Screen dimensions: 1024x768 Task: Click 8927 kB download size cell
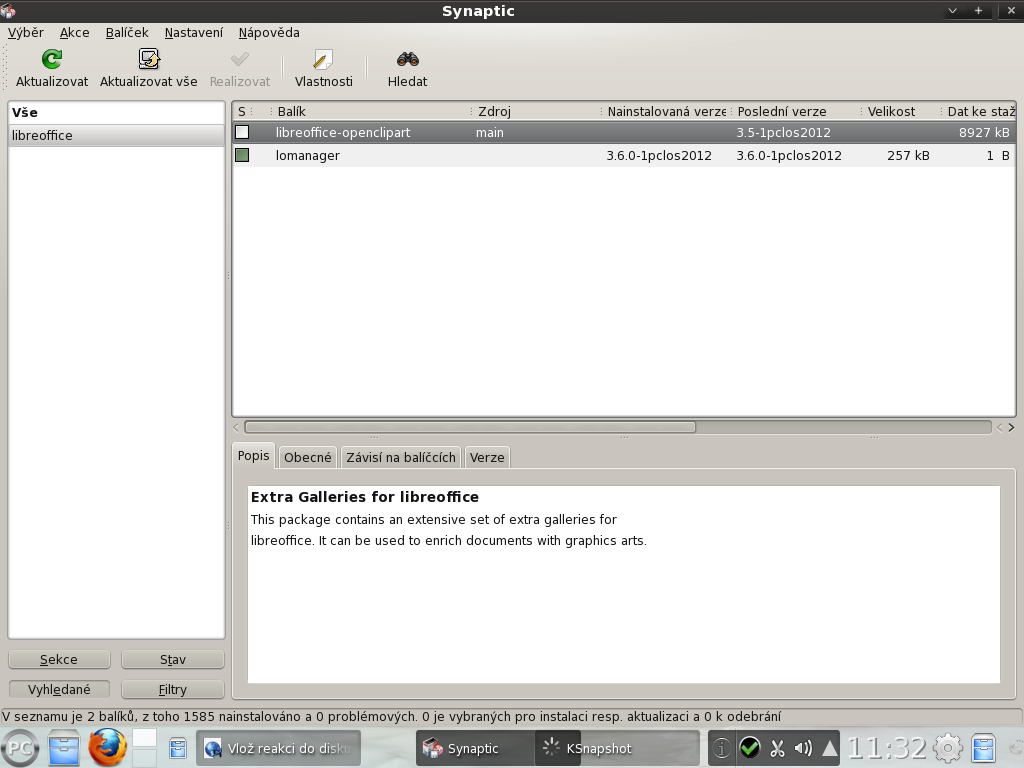984,133
